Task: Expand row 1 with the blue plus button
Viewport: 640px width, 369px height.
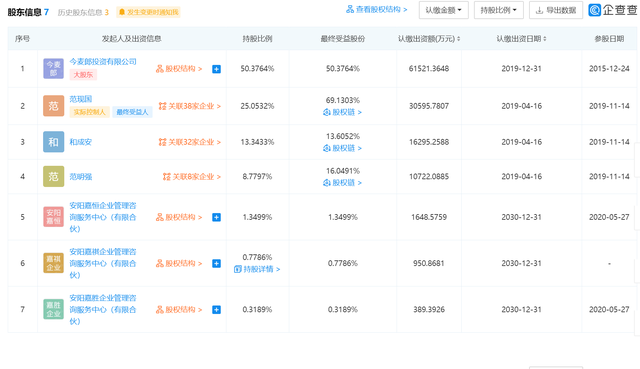Action: [x=216, y=69]
